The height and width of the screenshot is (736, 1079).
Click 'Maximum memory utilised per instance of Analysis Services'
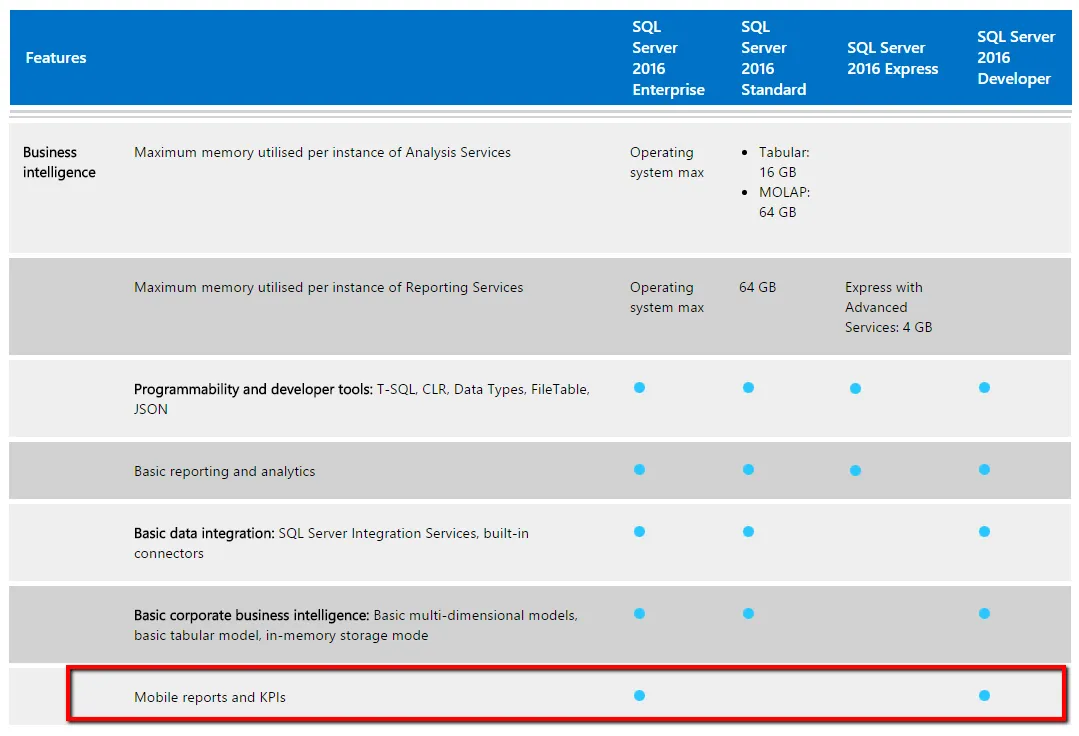[322, 152]
